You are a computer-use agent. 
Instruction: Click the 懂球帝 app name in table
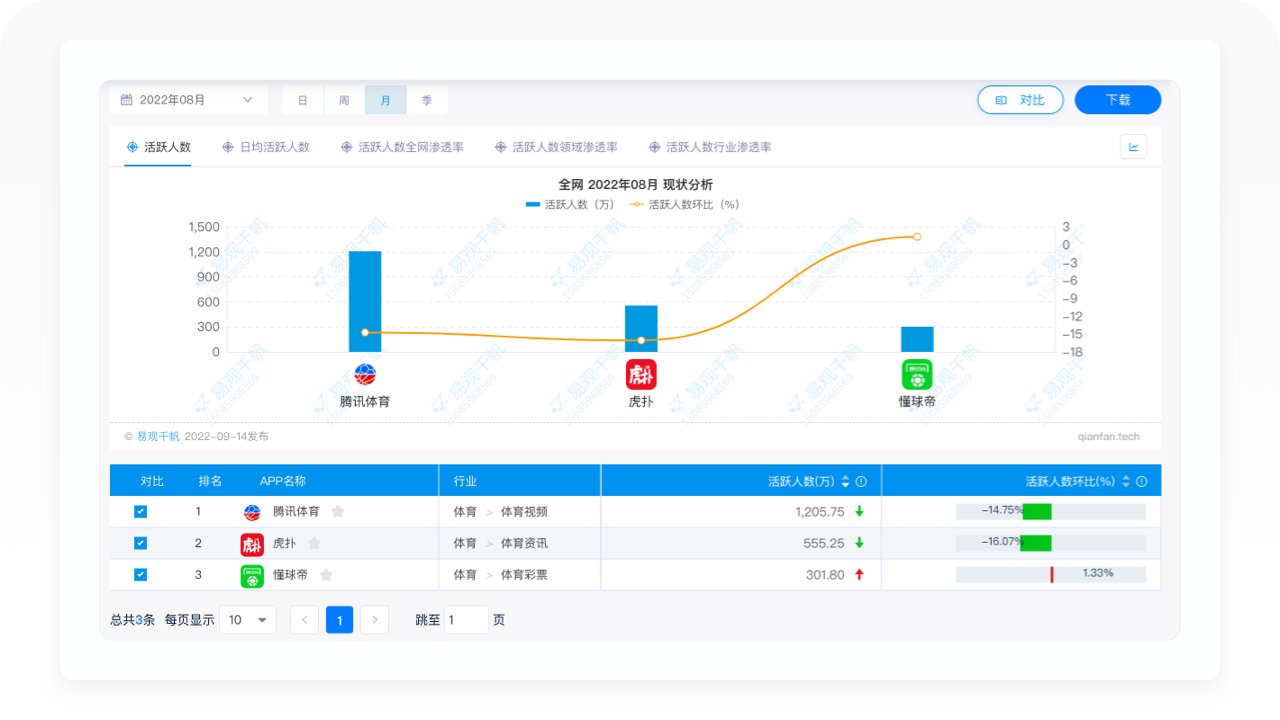point(290,576)
